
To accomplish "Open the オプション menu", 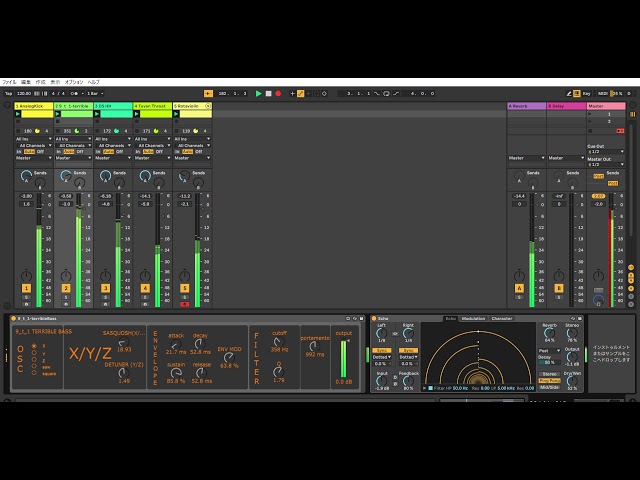I will click(x=74, y=82).
